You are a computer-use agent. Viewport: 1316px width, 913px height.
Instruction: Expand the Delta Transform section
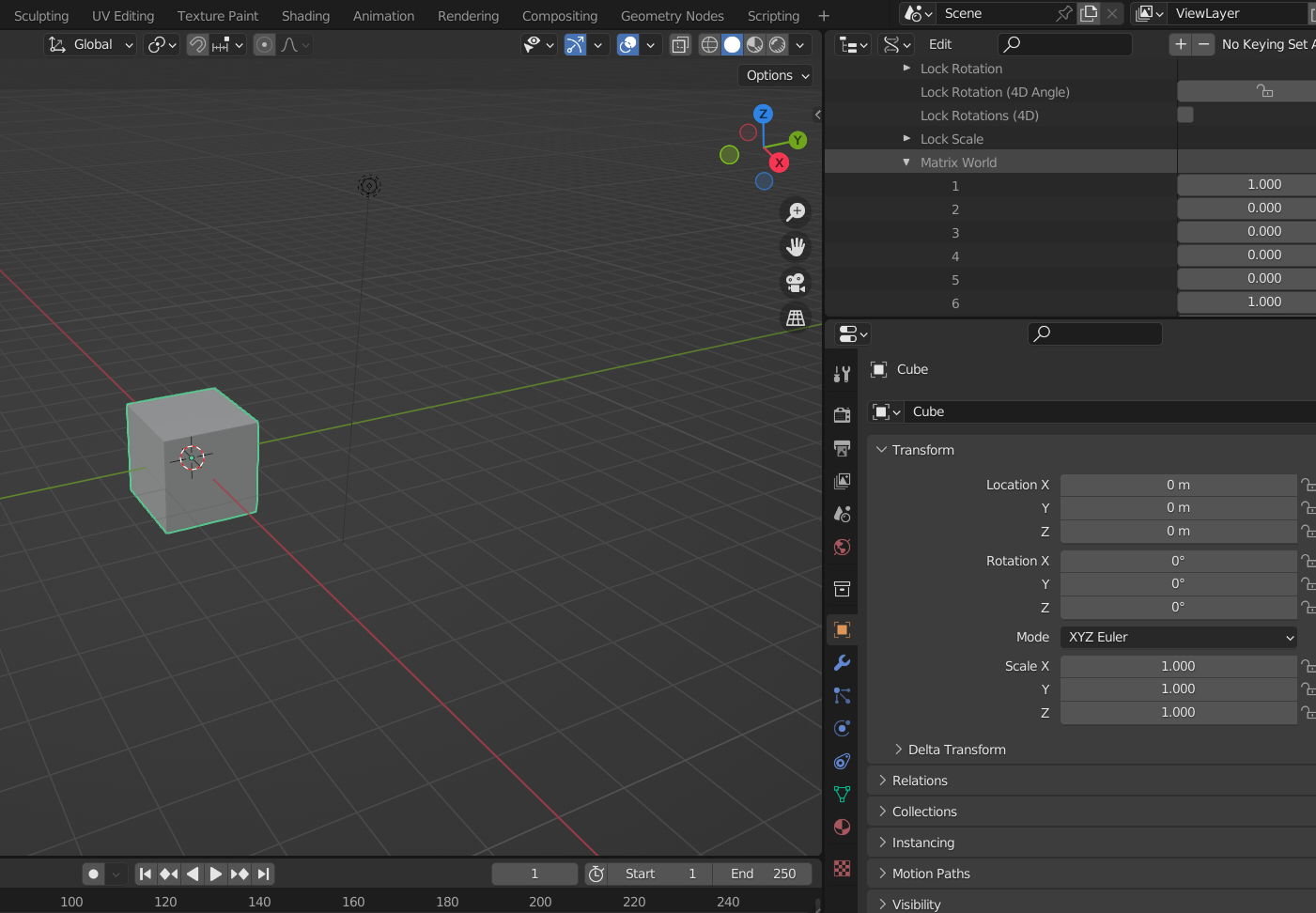[x=956, y=750]
